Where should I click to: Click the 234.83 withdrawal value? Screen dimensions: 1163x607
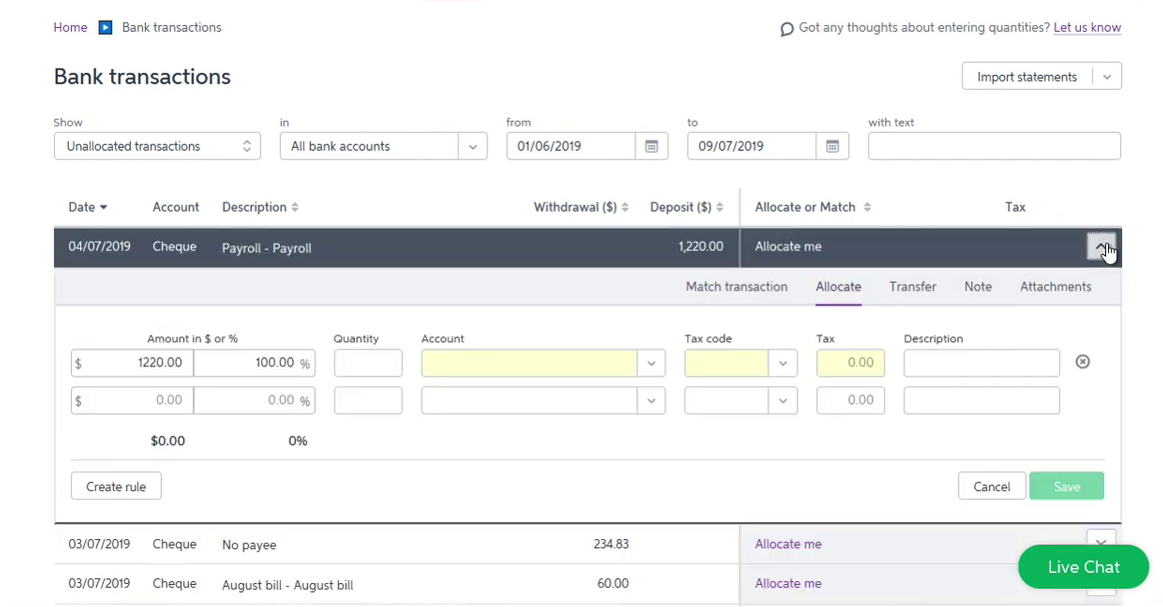tap(611, 544)
